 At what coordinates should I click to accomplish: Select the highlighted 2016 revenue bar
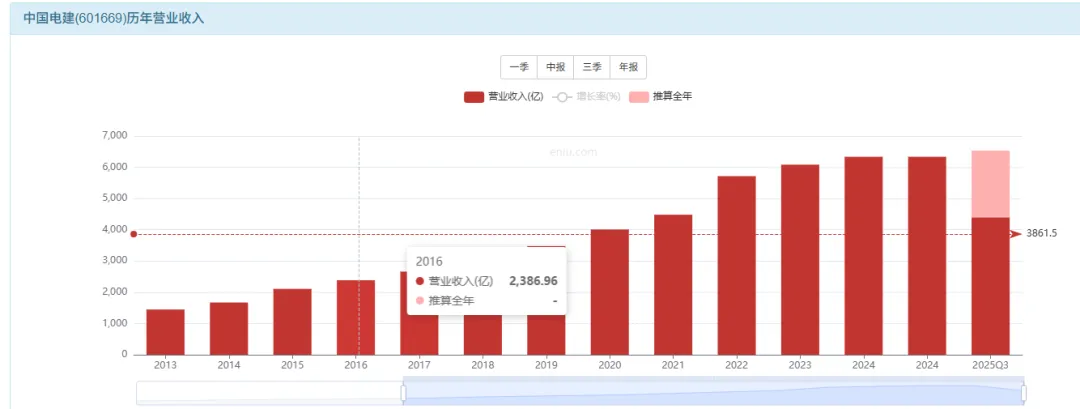[x=355, y=317]
